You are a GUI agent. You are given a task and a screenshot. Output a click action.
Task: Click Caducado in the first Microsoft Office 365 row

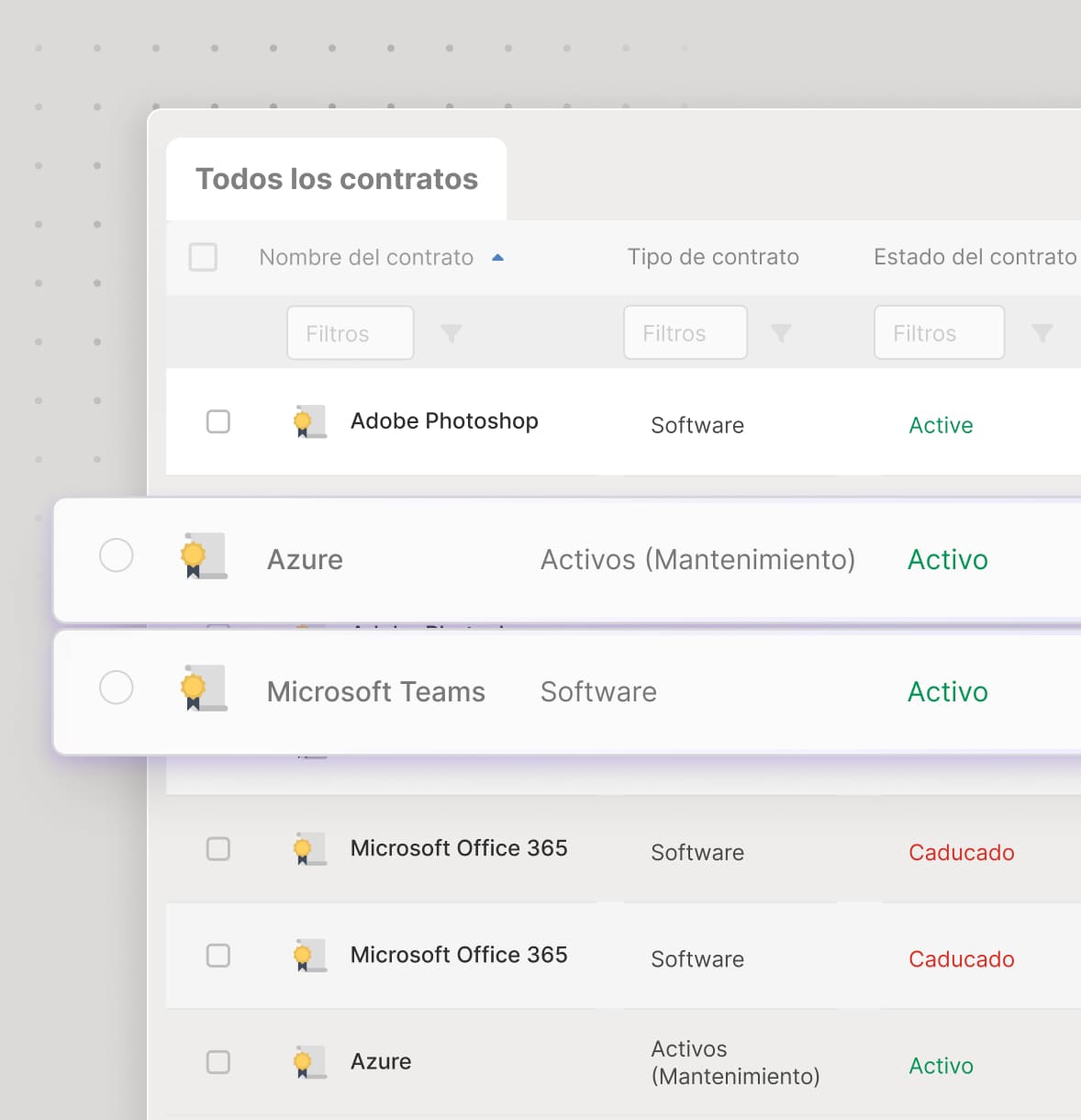[x=962, y=852]
